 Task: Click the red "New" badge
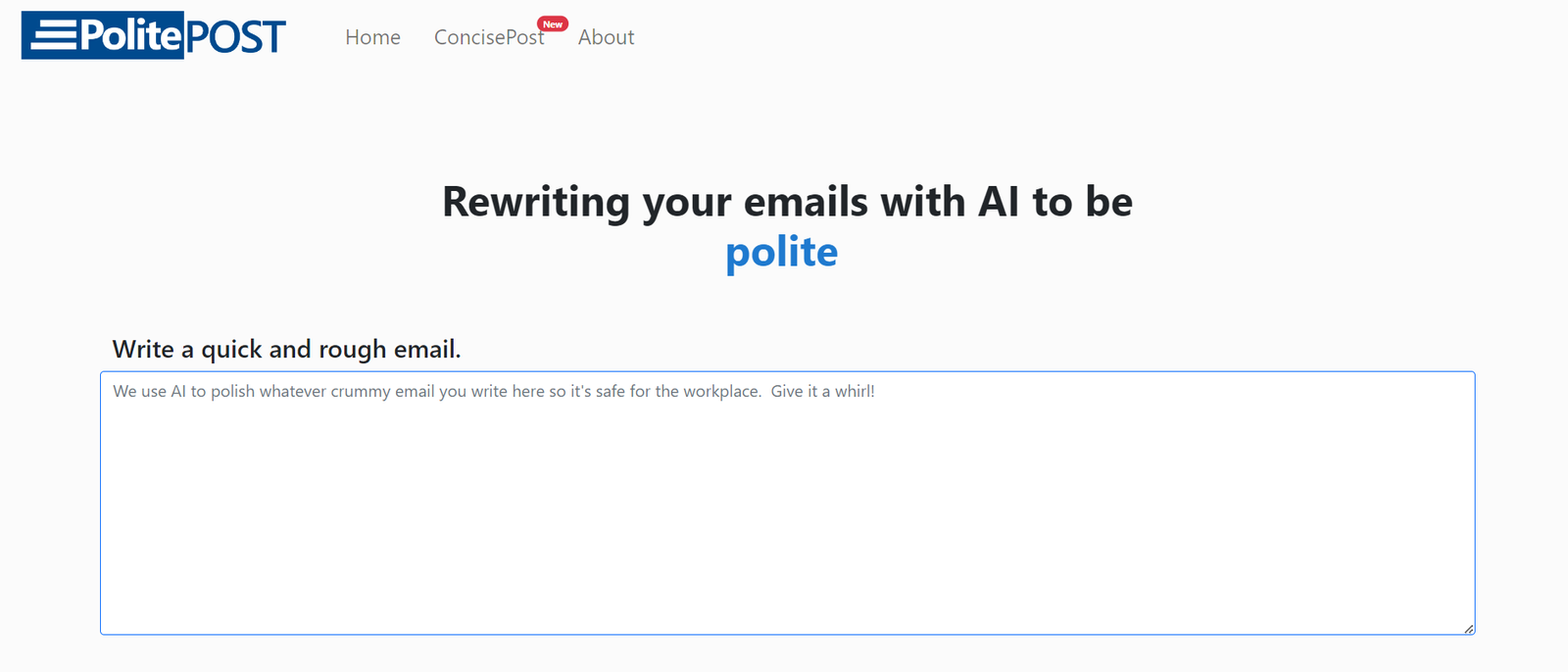pos(553,24)
